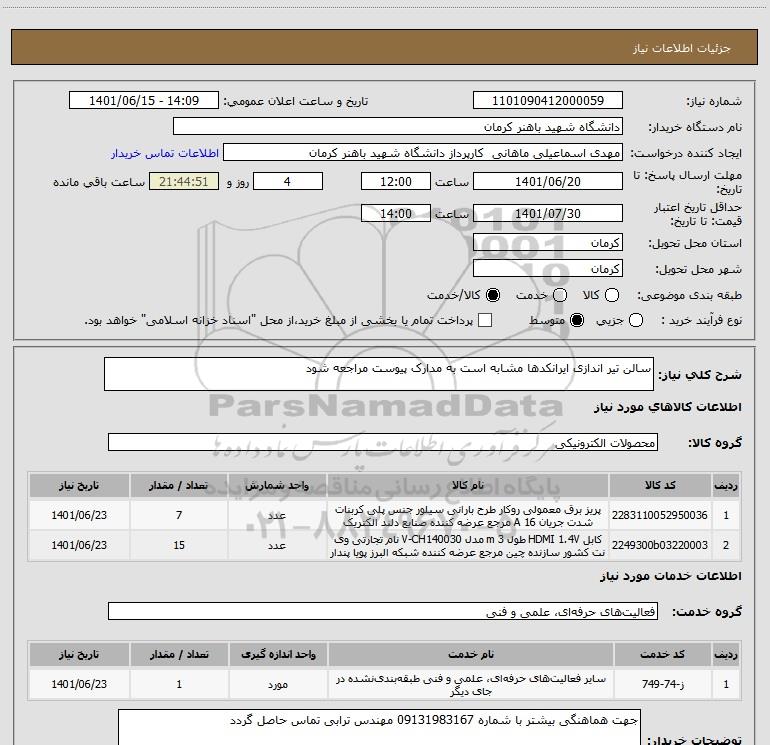Image resolution: width=770 pixels, height=745 pixels.
Task: Click the general need description text box
Action: tap(379, 374)
